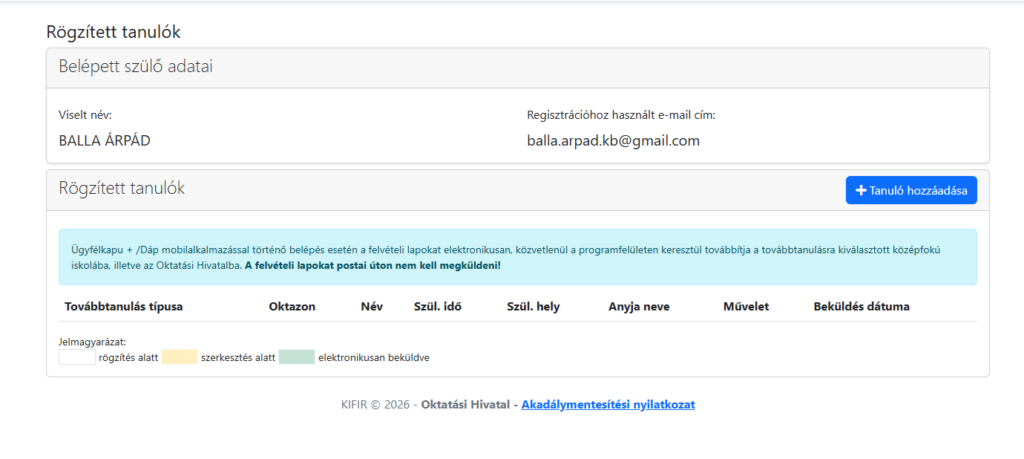Click the plus icon on Tanuló hozzáadása
The width and height of the screenshot is (1024, 459).
coord(861,190)
